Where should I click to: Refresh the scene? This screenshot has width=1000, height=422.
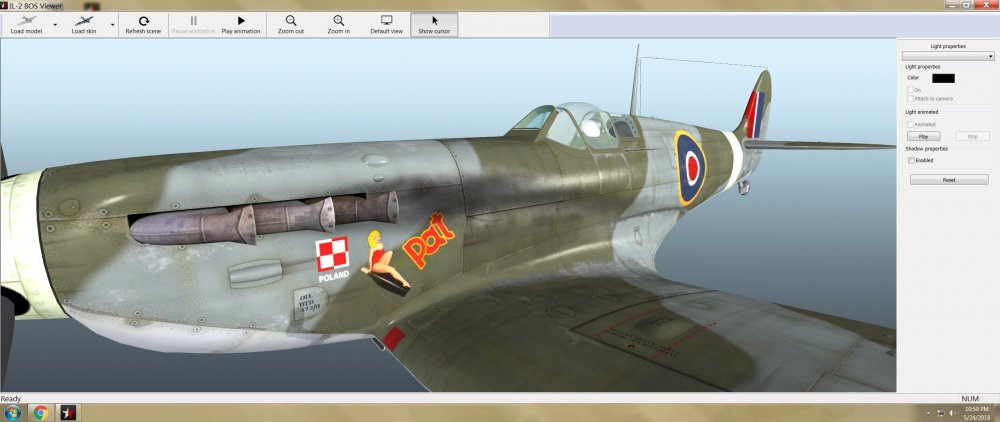tap(143, 25)
